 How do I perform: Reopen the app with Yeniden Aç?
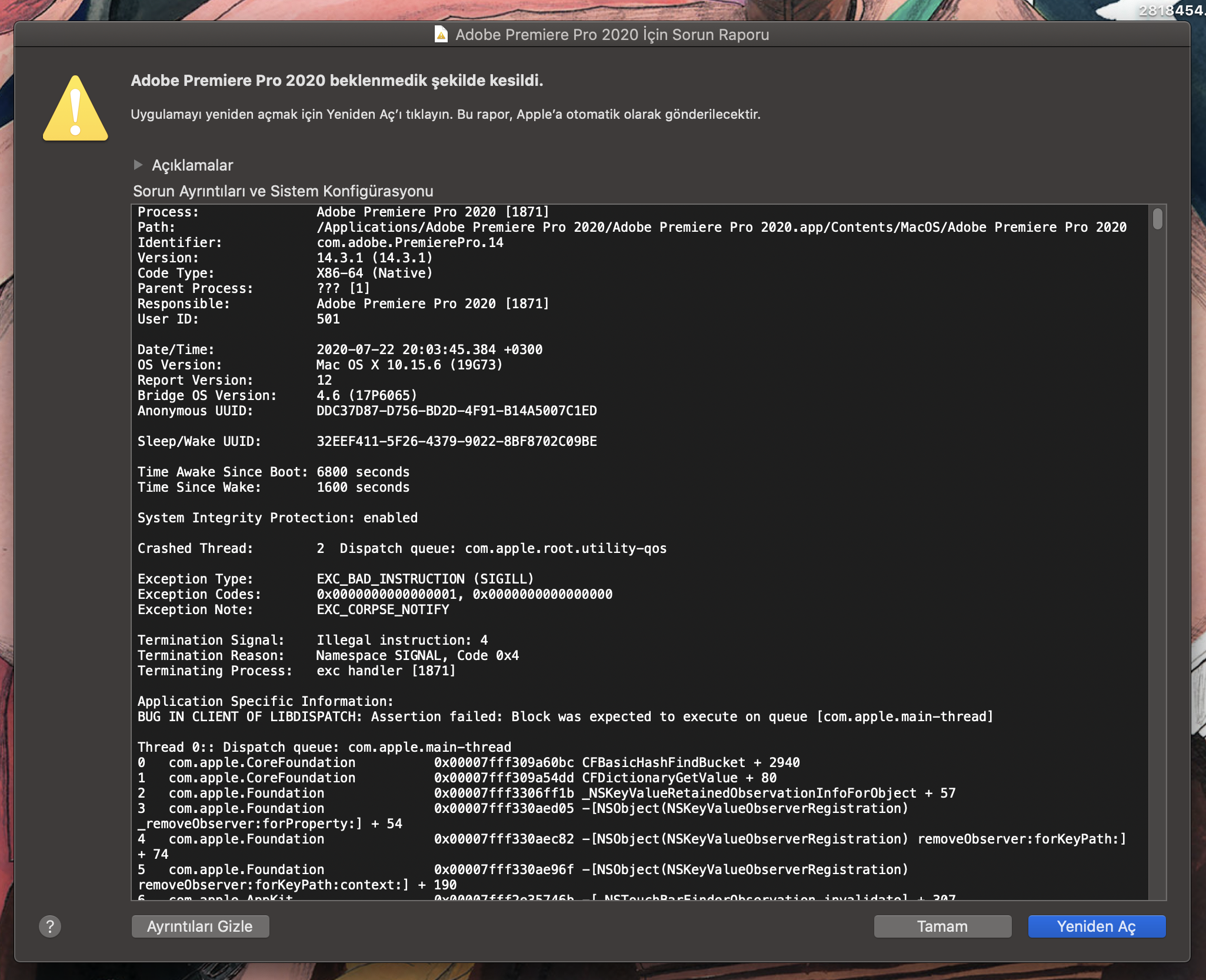1096,926
